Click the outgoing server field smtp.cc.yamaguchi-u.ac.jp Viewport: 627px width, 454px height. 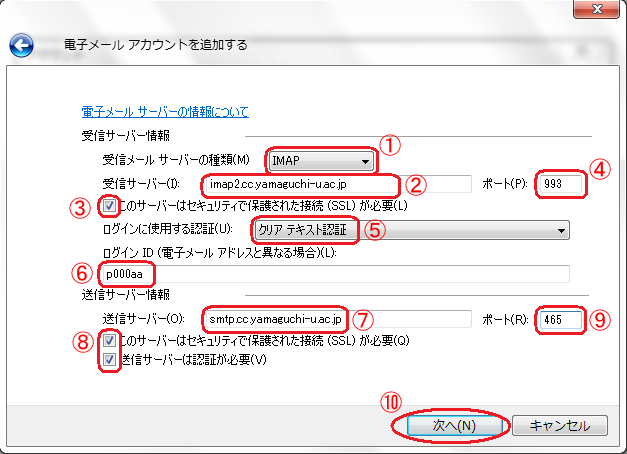[x=338, y=319]
